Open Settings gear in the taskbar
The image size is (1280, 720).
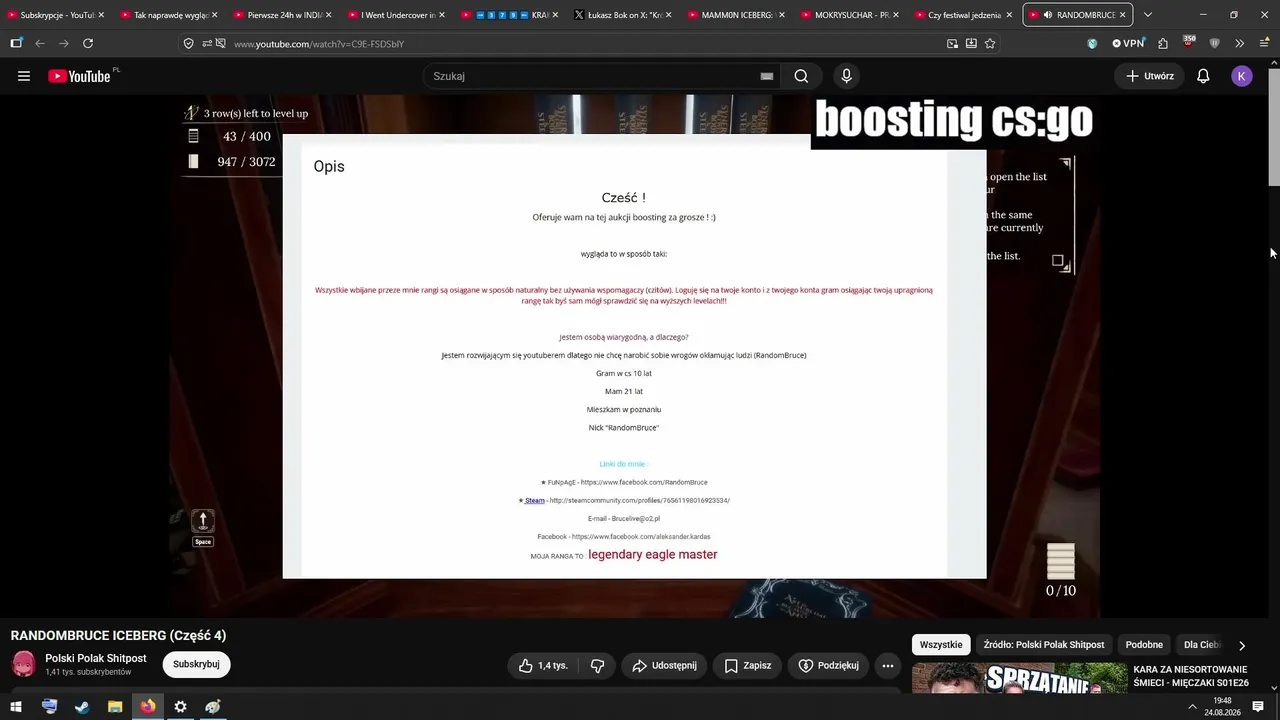pyautogui.click(x=180, y=707)
